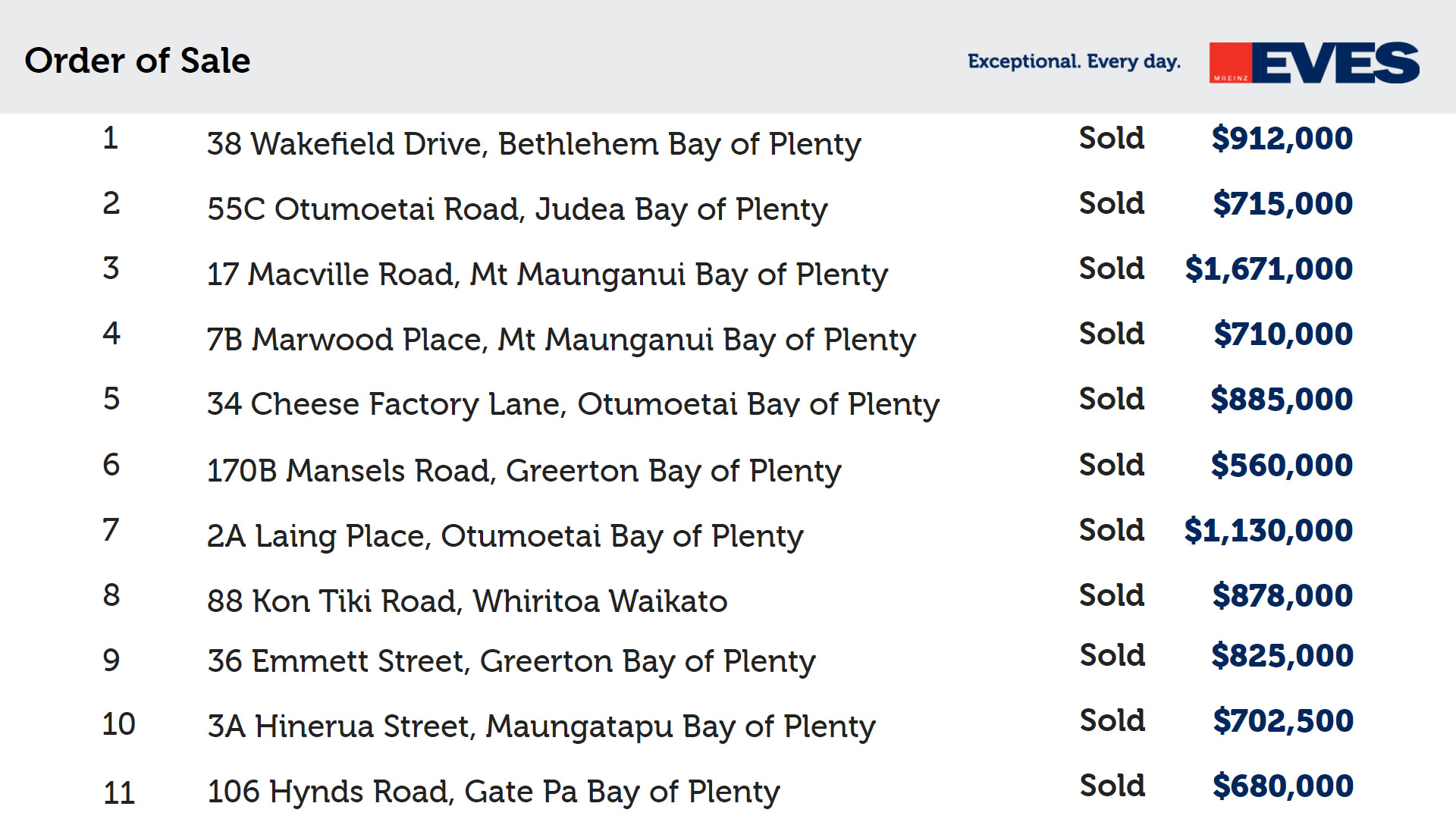Select 55C Otumoetai Road, Judea address
Screen dimensions: 1456x819
[x=516, y=209]
